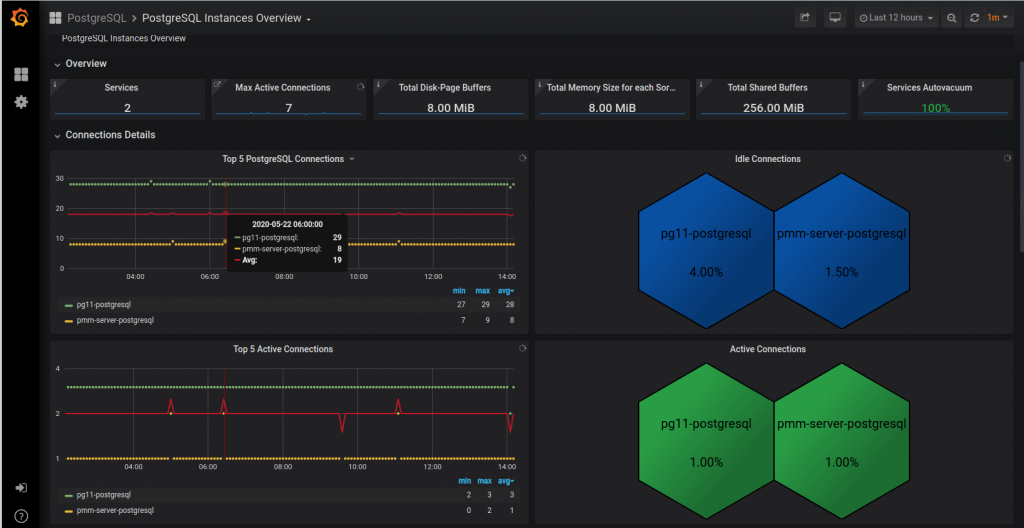Click the pg11-postgresql Idle Connections blue hexagon
This screenshot has height=528, width=1024.
click(x=705, y=250)
